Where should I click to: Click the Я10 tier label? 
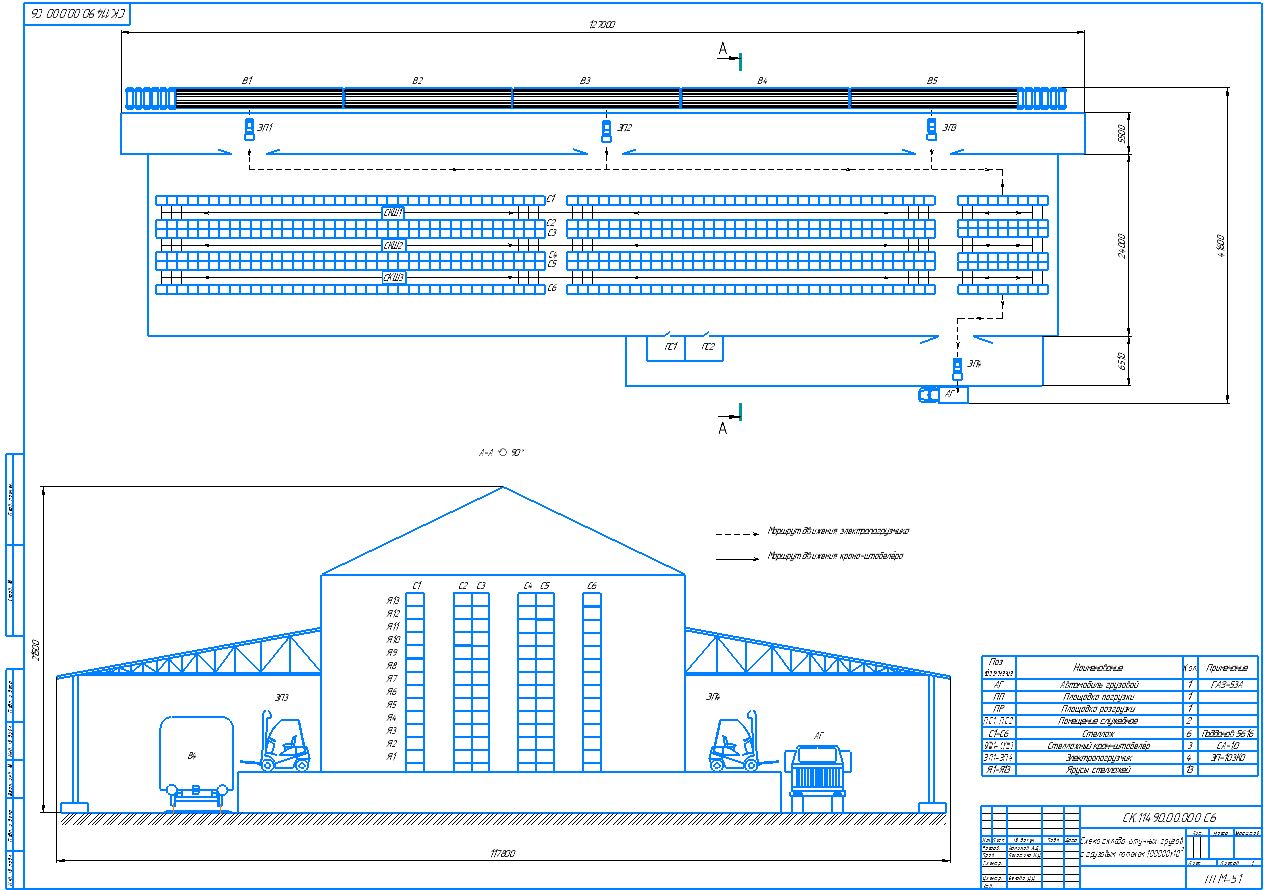pyautogui.click(x=393, y=639)
